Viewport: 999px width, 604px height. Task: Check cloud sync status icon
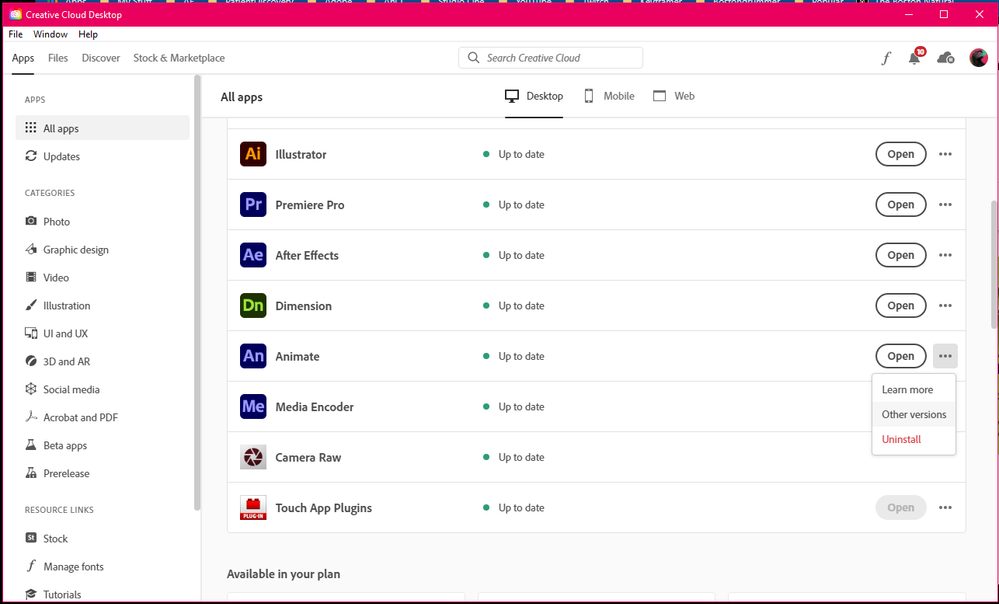pyautogui.click(x=945, y=58)
